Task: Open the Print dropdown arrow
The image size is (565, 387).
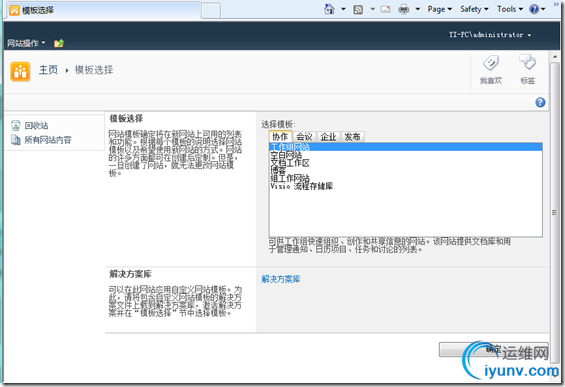Action: coord(418,9)
